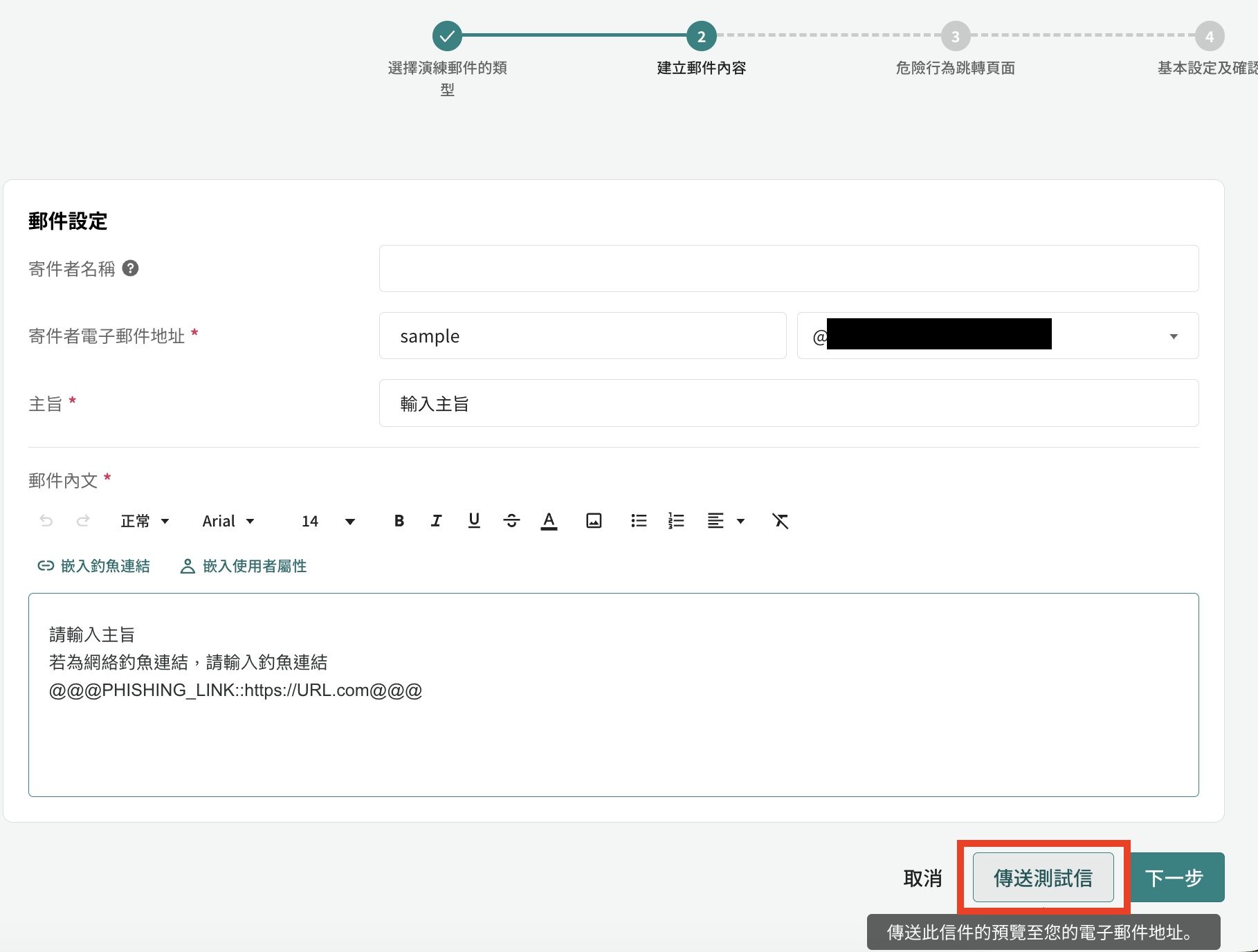Image resolution: width=1258 pixels, height=952 pixels.
Task: Clear text formatting
Action: click(x=780, y=521)
